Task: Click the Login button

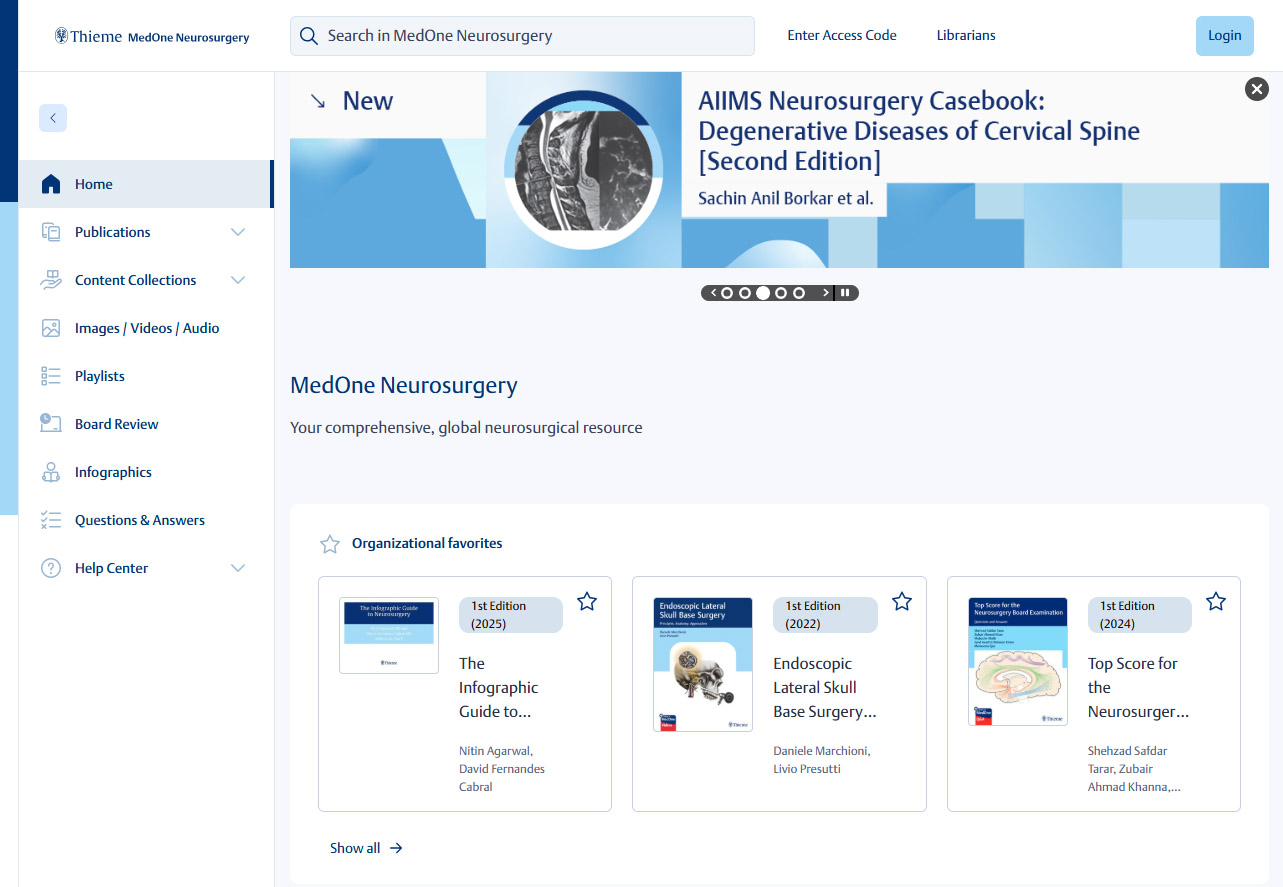Action: coord(1224,36)
